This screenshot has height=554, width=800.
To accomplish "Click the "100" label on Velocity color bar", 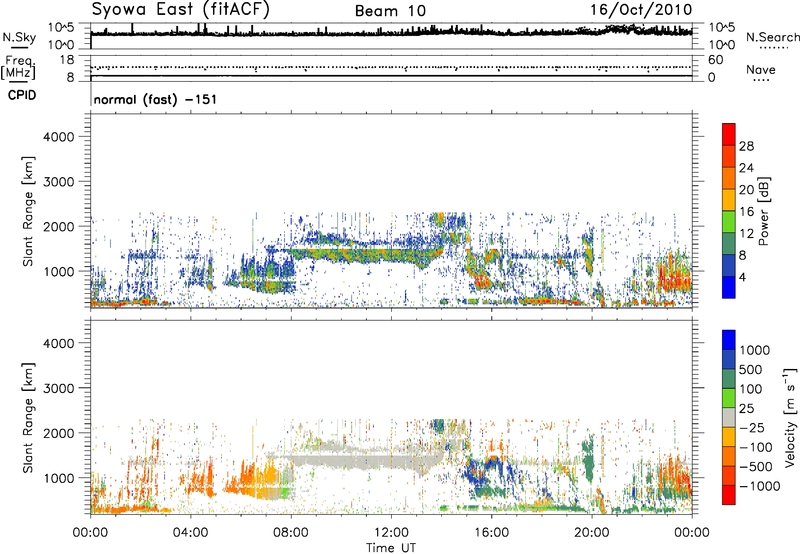I will point(751,389).
